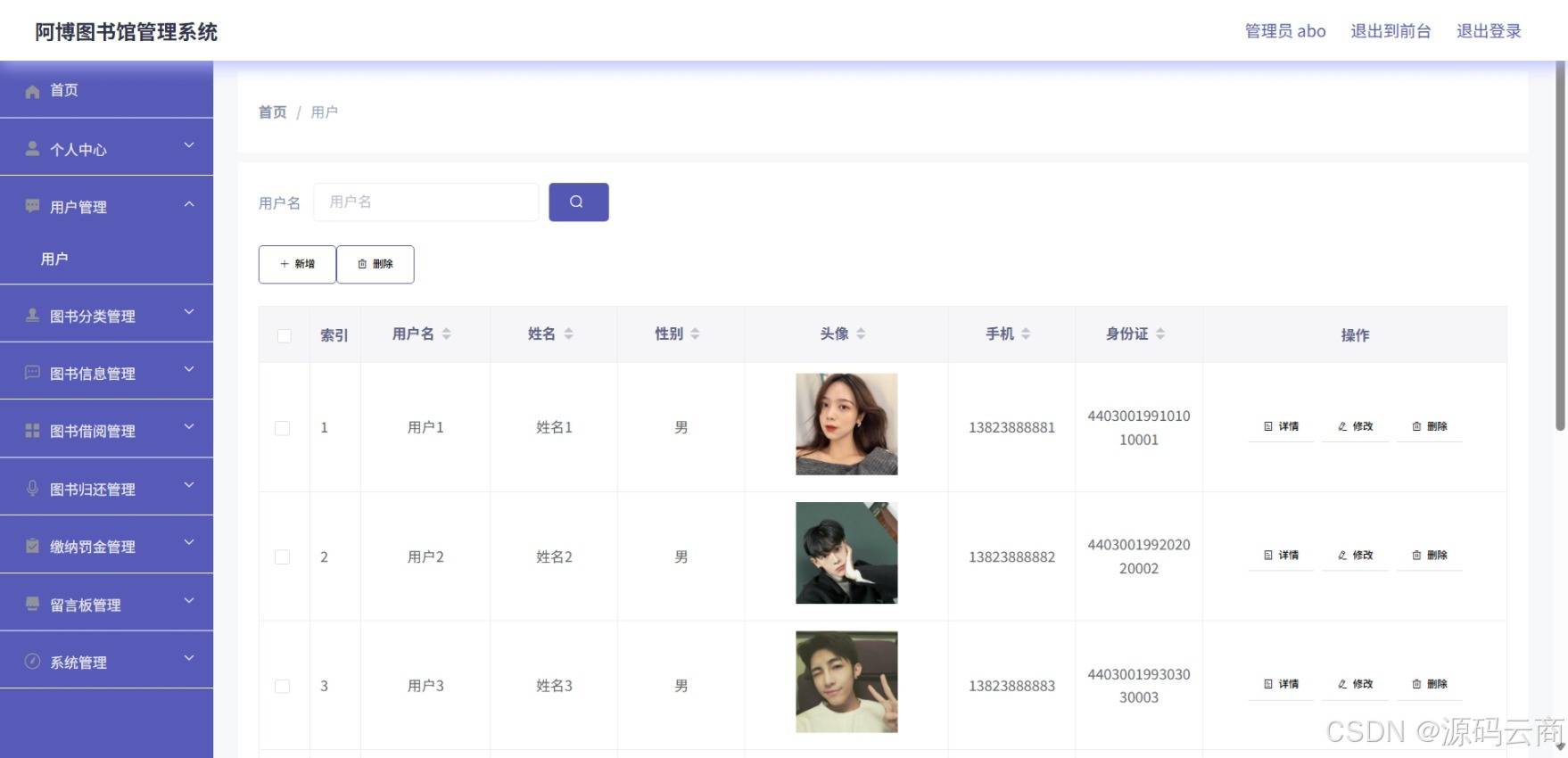
Task: Click 管理员 abo in top bar
Action: coord(1285,31)
